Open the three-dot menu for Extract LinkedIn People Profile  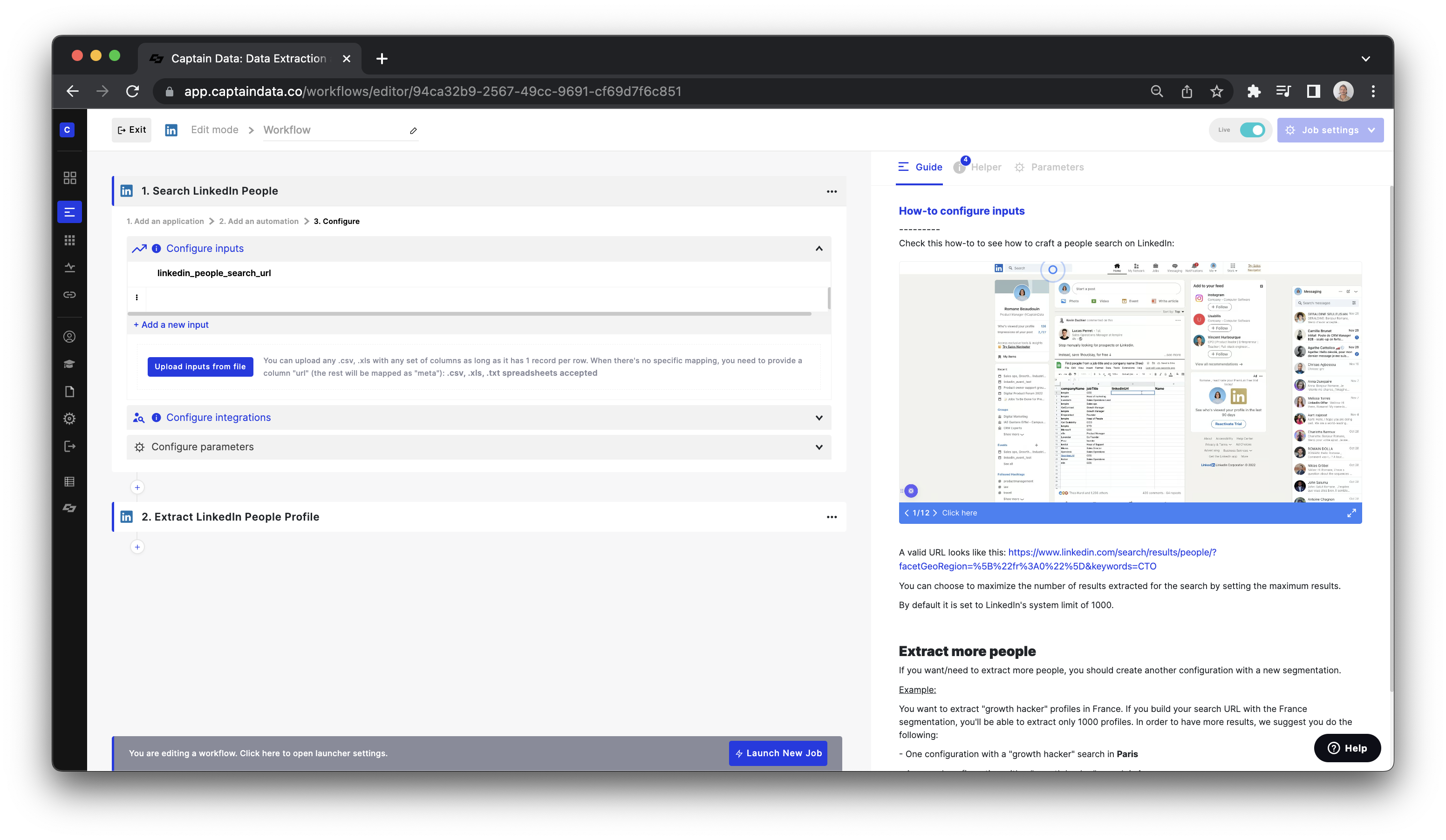tap(832, 517)
